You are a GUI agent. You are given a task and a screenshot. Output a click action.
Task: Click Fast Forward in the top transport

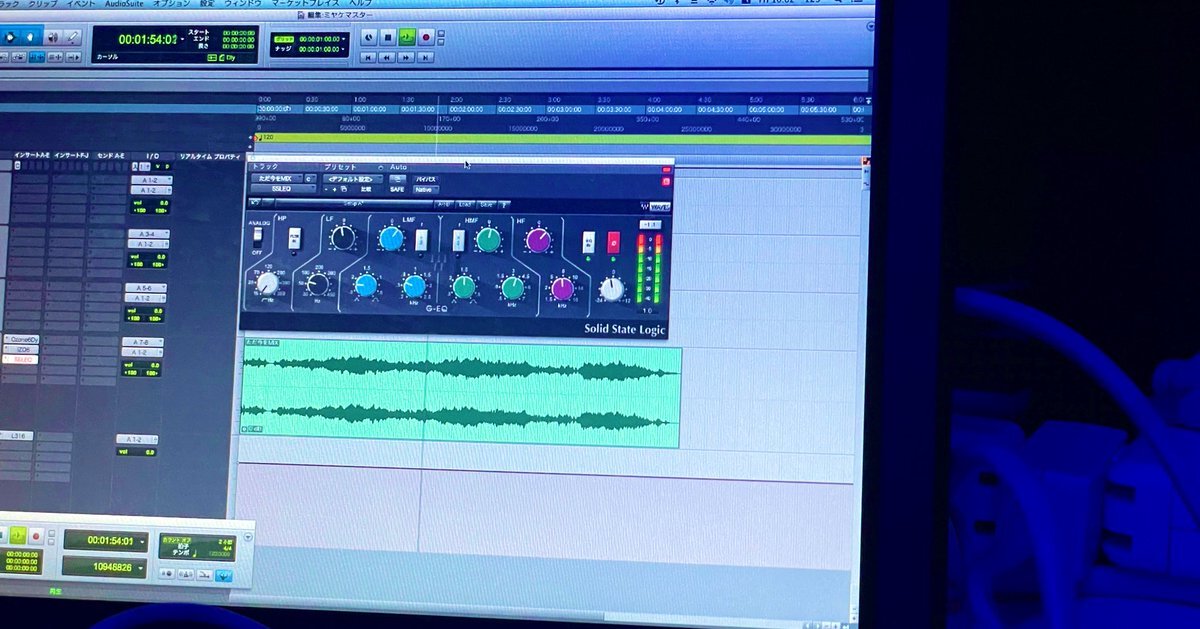point(406,58)
